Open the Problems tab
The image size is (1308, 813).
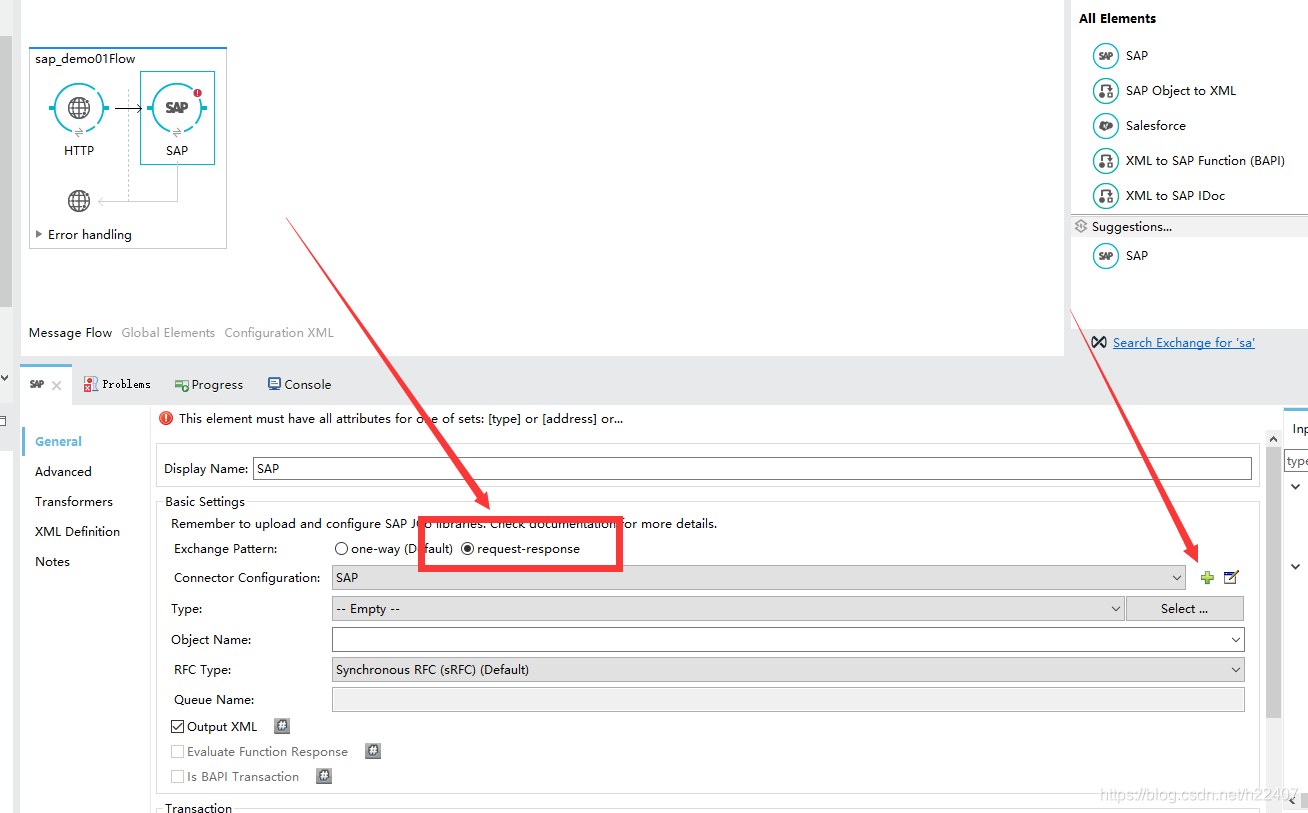click(x=117, y=385)
